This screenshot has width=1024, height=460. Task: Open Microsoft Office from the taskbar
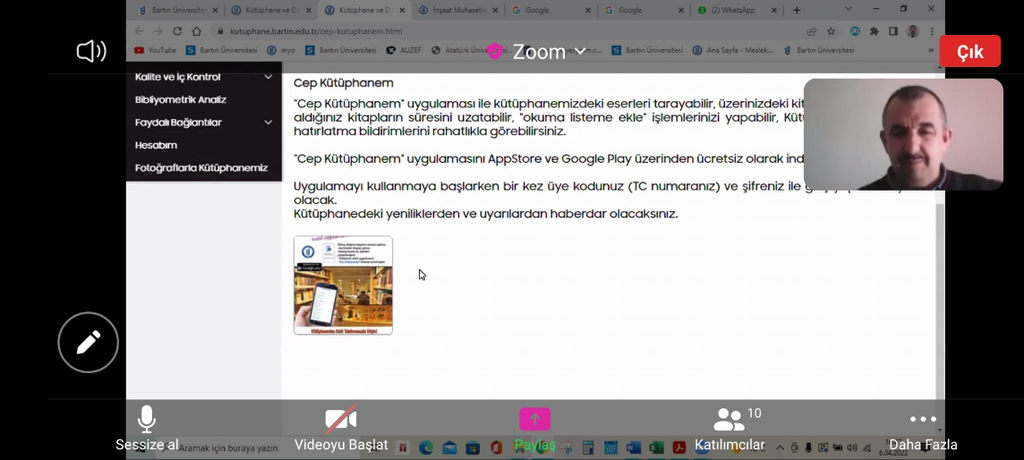pos(496,448)
